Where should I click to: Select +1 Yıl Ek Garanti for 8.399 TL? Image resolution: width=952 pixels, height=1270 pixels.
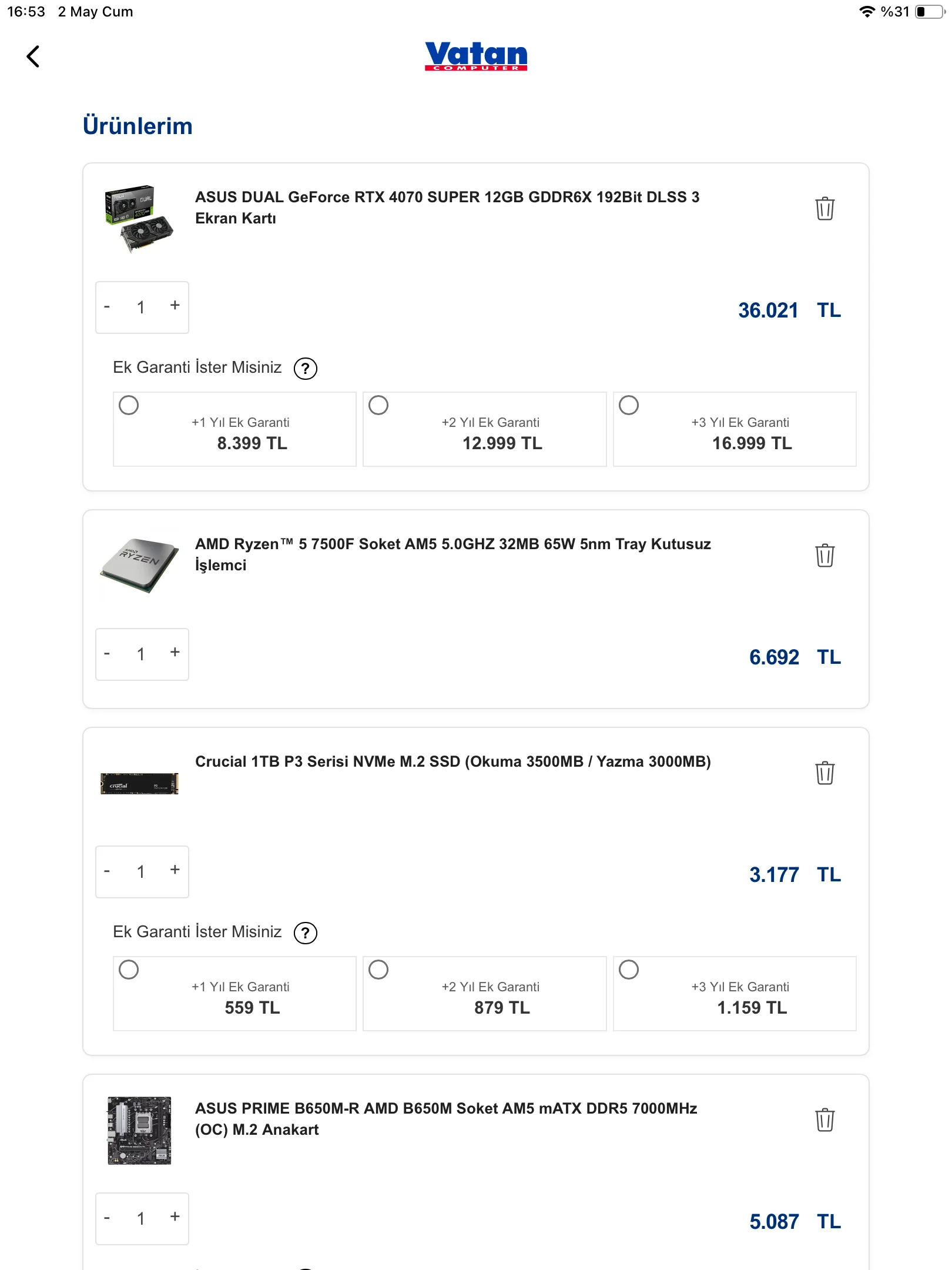click(x=129, y=405)
